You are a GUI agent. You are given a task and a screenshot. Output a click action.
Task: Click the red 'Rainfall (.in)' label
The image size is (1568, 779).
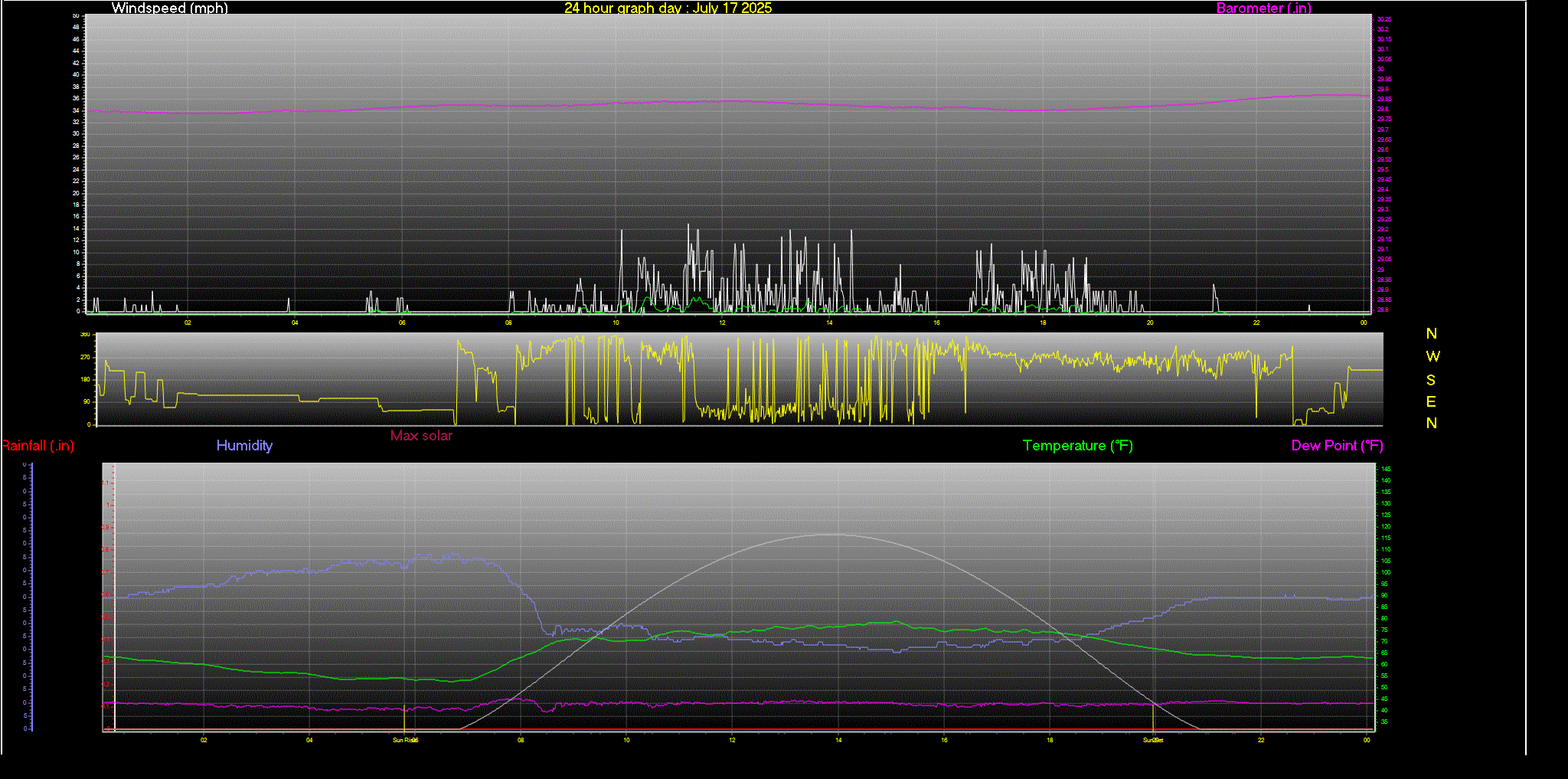(x=38, y=446)
